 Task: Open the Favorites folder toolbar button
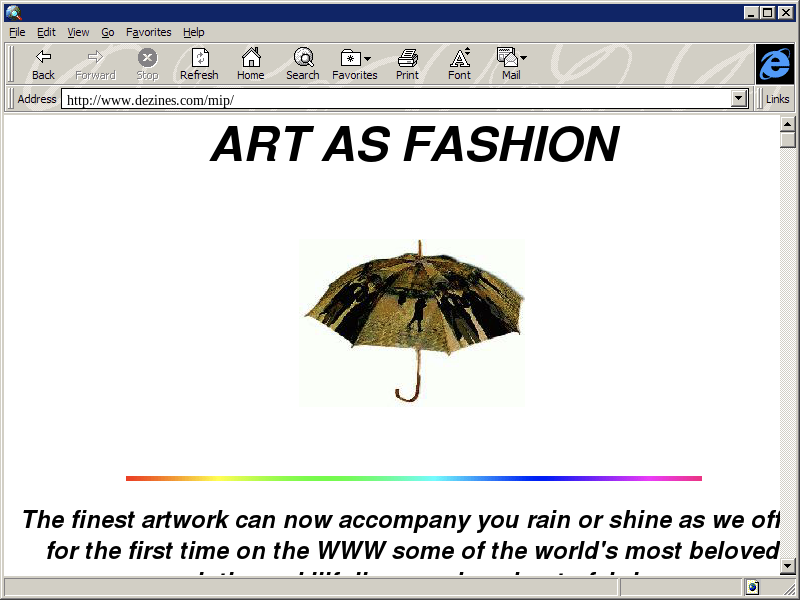pyautogui.click(x=349, y=58)
